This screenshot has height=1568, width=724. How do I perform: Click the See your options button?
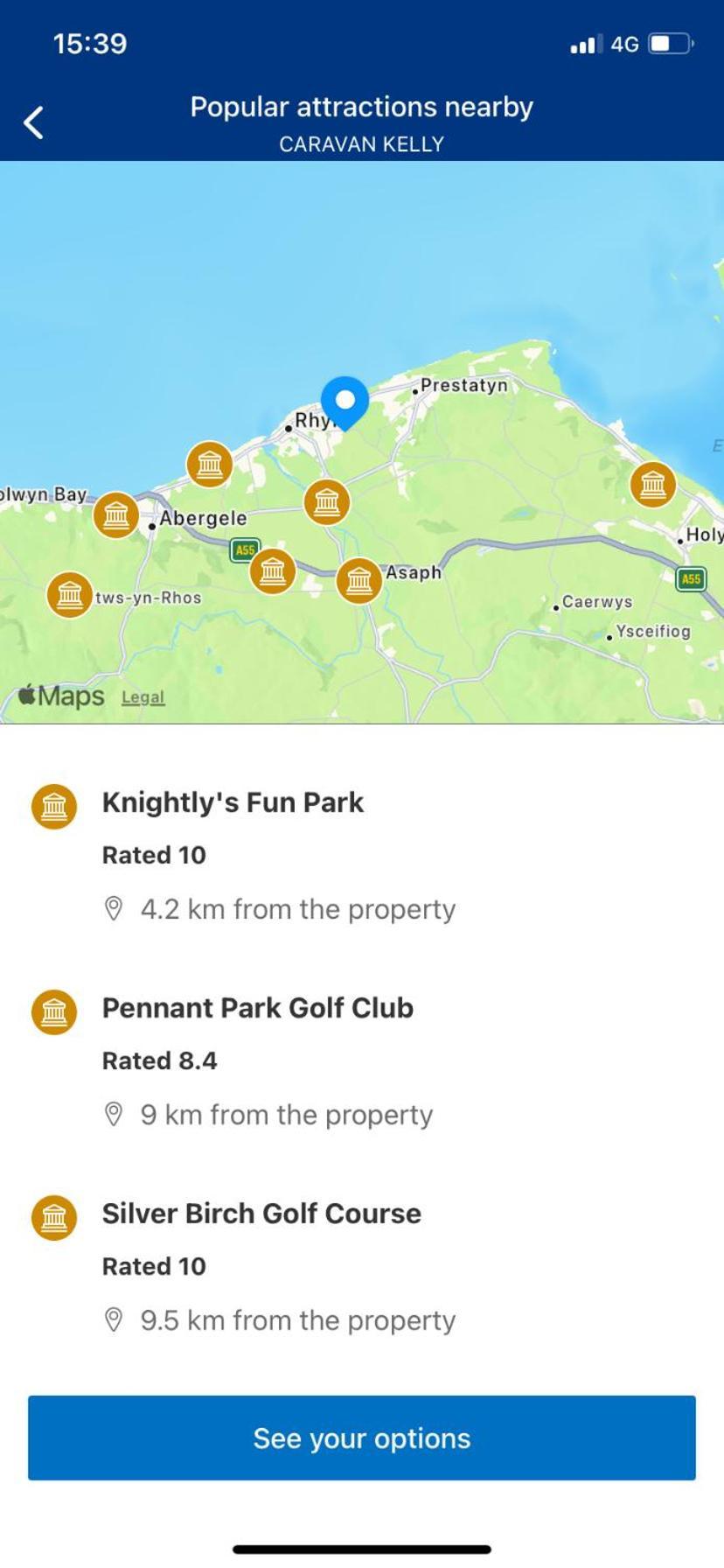362,1438
